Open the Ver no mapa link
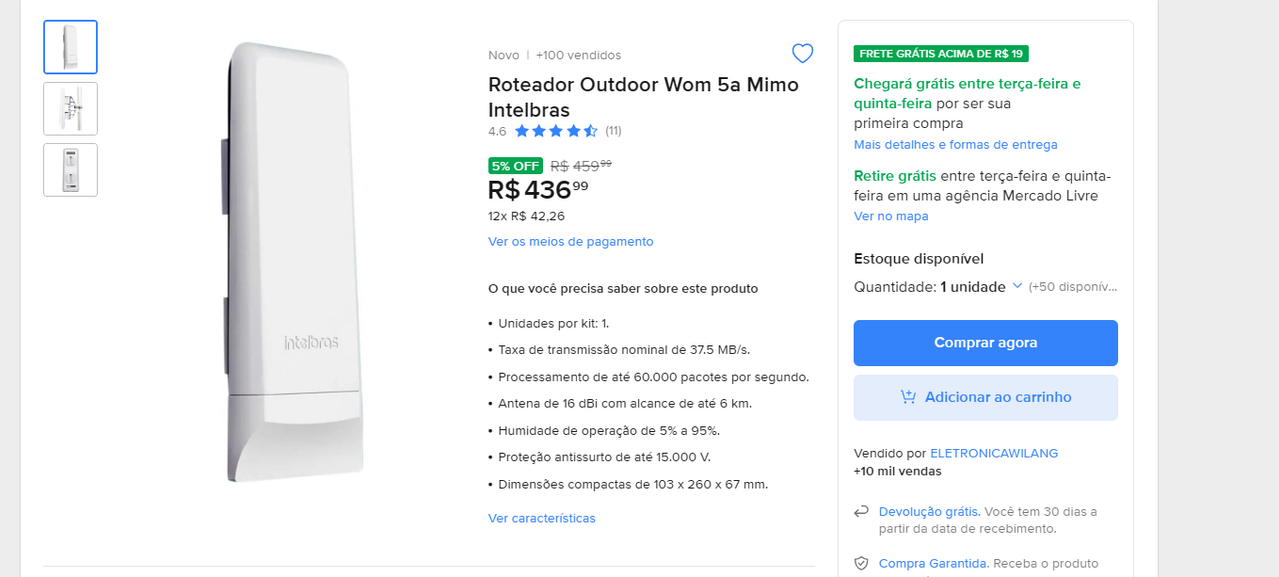Viewport: 1279px width, 577px height. 891,216
